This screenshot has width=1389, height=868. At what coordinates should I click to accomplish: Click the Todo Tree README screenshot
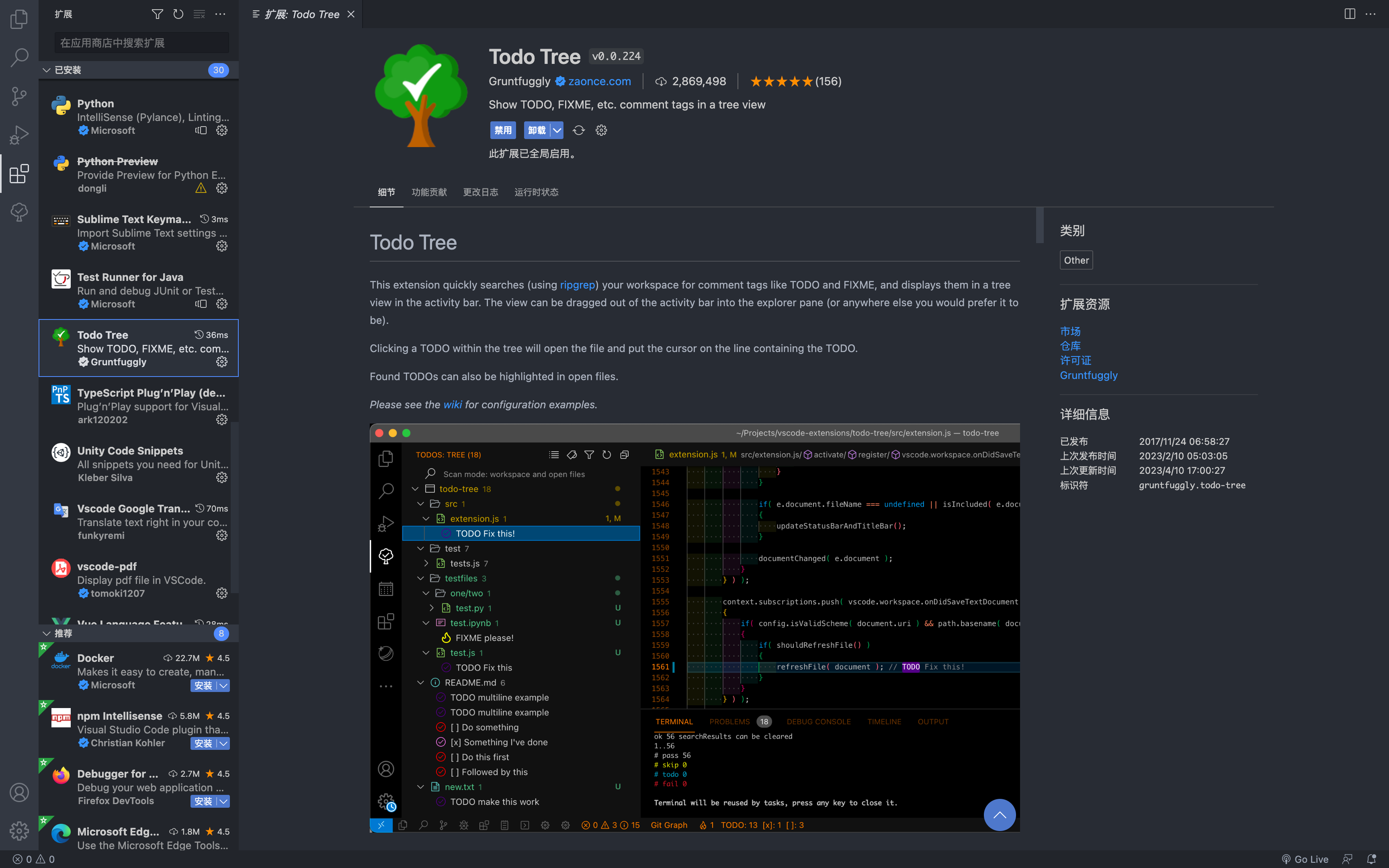tap(694, 628)
